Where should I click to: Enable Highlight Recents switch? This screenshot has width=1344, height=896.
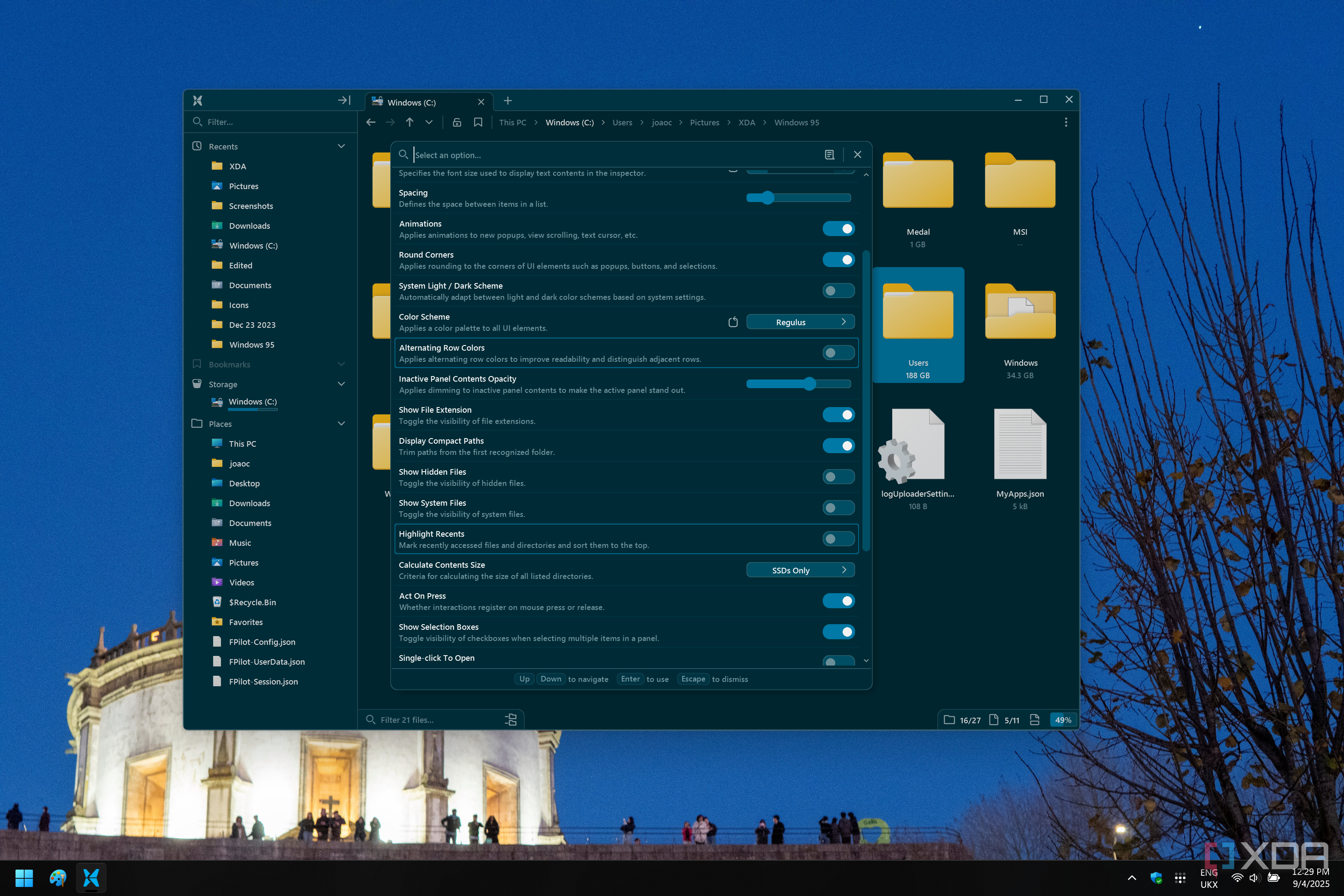[x=838, y=539]
